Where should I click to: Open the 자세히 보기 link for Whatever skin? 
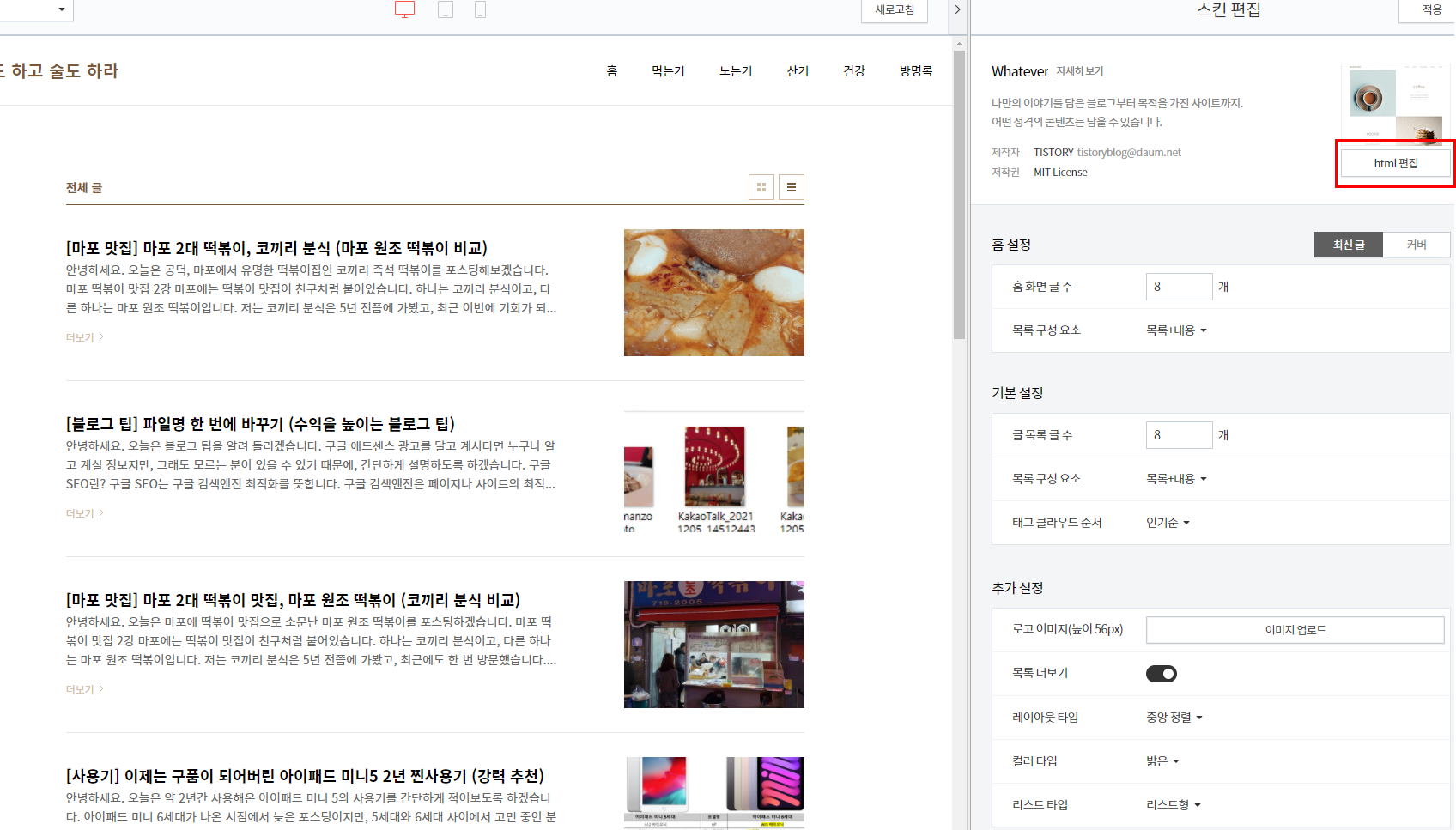pyautogui.click(x=1080, y=71)
